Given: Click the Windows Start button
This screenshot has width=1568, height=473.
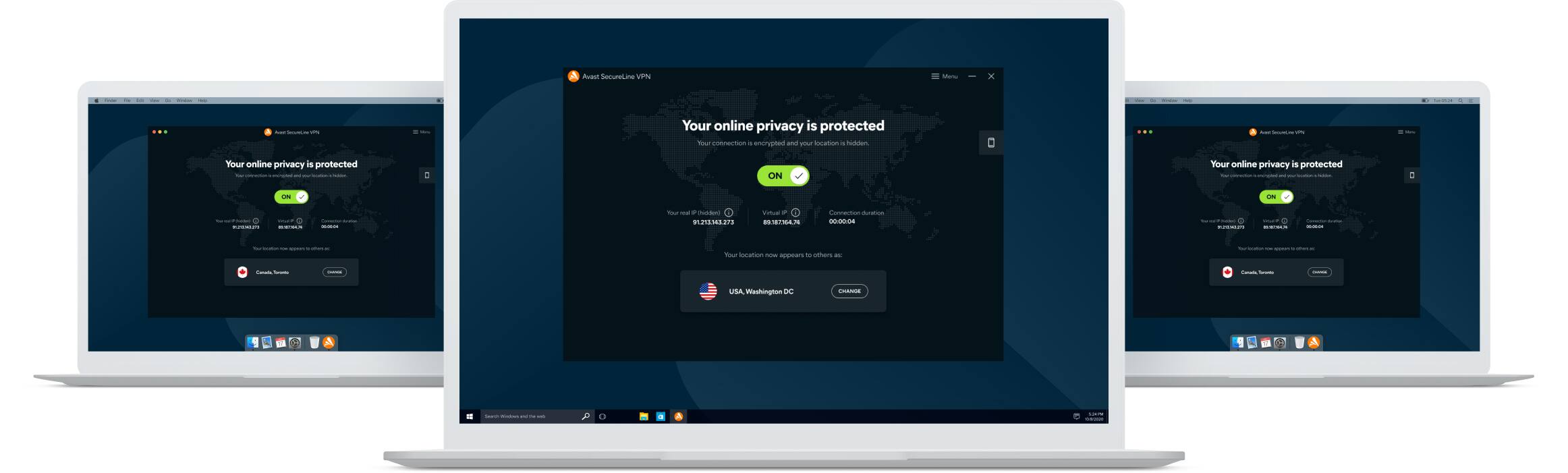Looking at the screenshot, I should (x=470, y=416).
